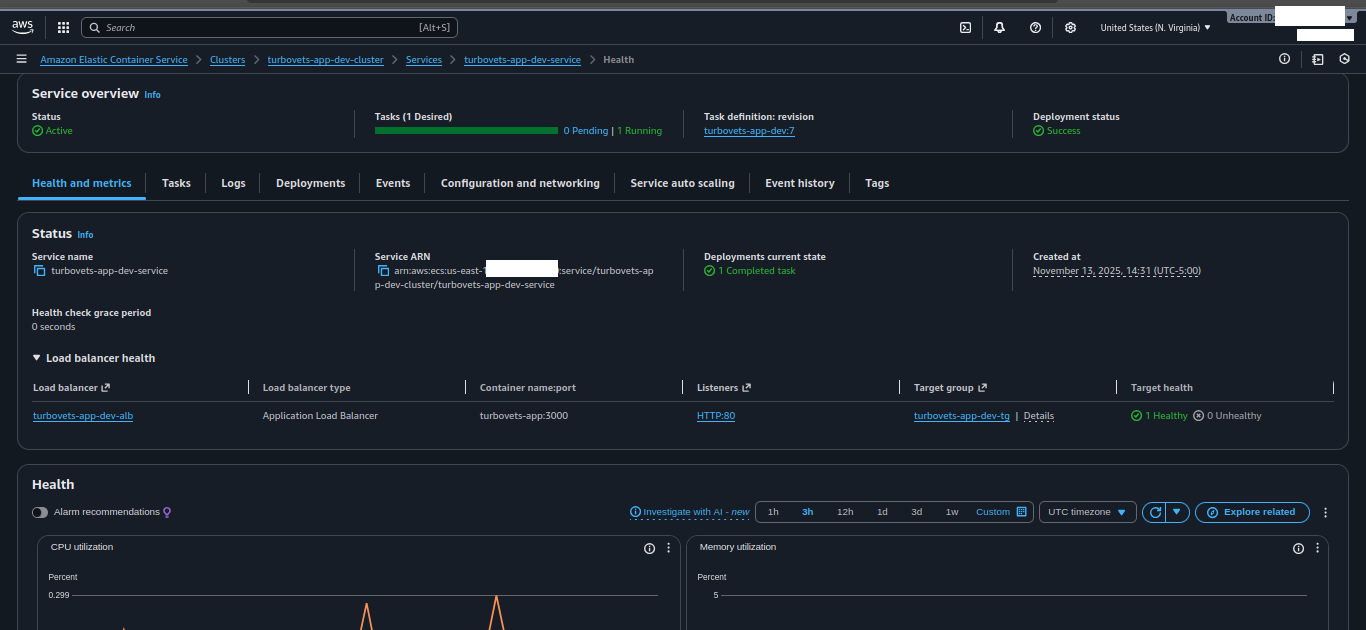Open CPU utilization chart options menu

pyautogui.click(x=668, y=548)
